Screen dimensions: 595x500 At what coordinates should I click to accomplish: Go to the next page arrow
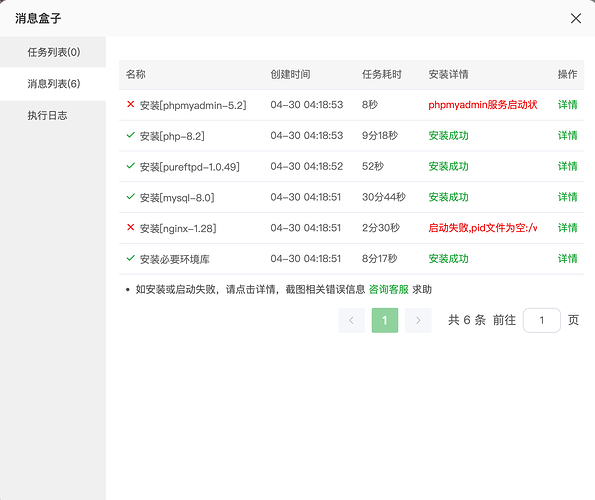click(x=418, y=320)
